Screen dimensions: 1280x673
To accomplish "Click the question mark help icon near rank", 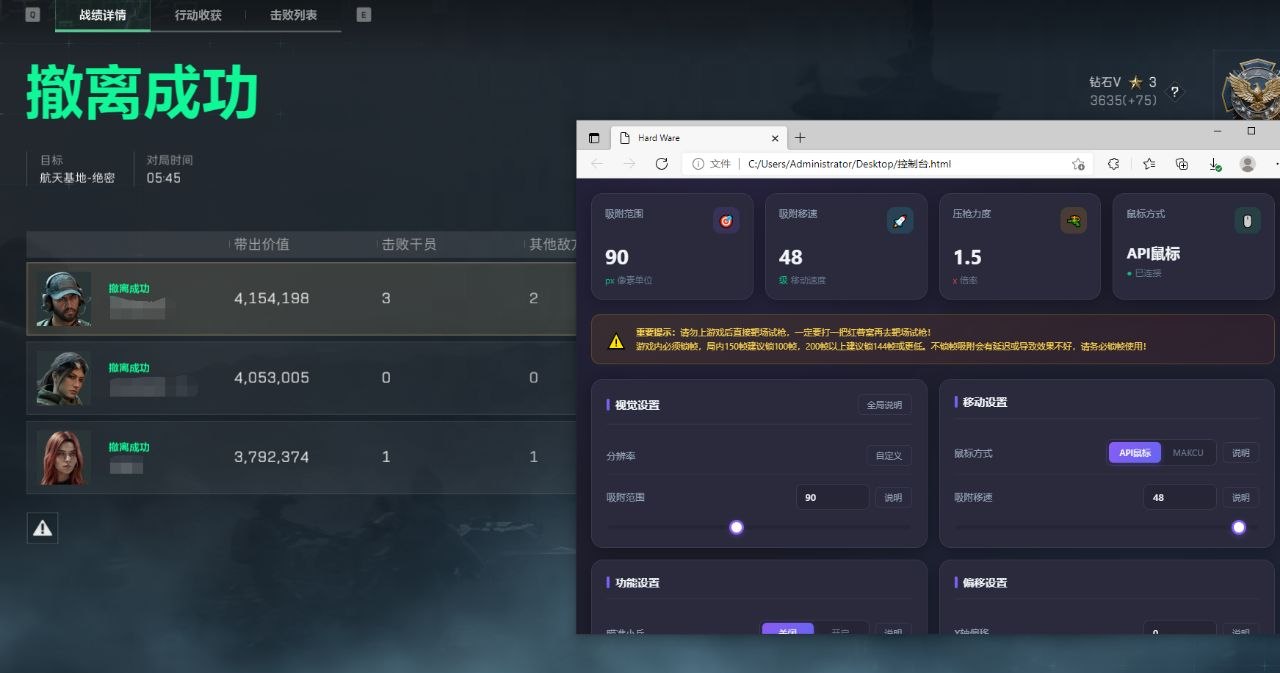I will 1175,92.
